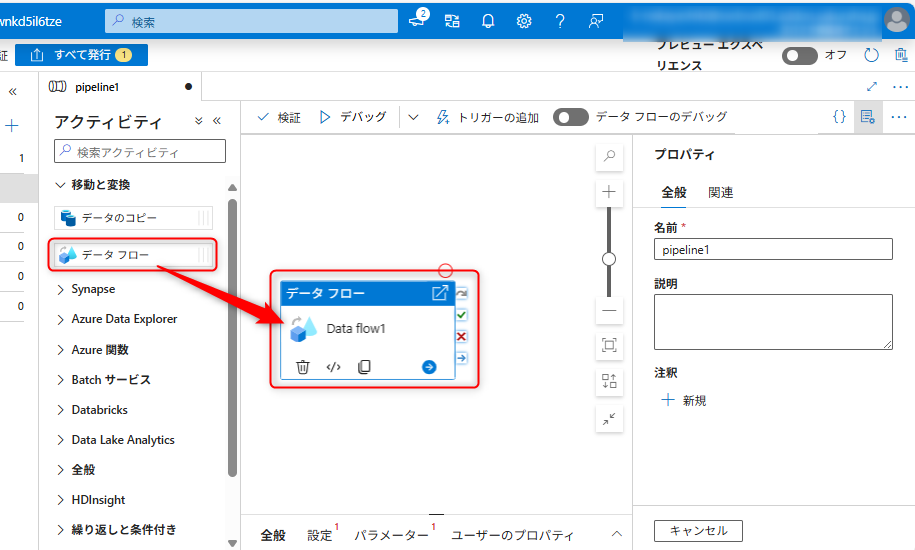Select the pipeline1 editor tab

click(120, 87)
